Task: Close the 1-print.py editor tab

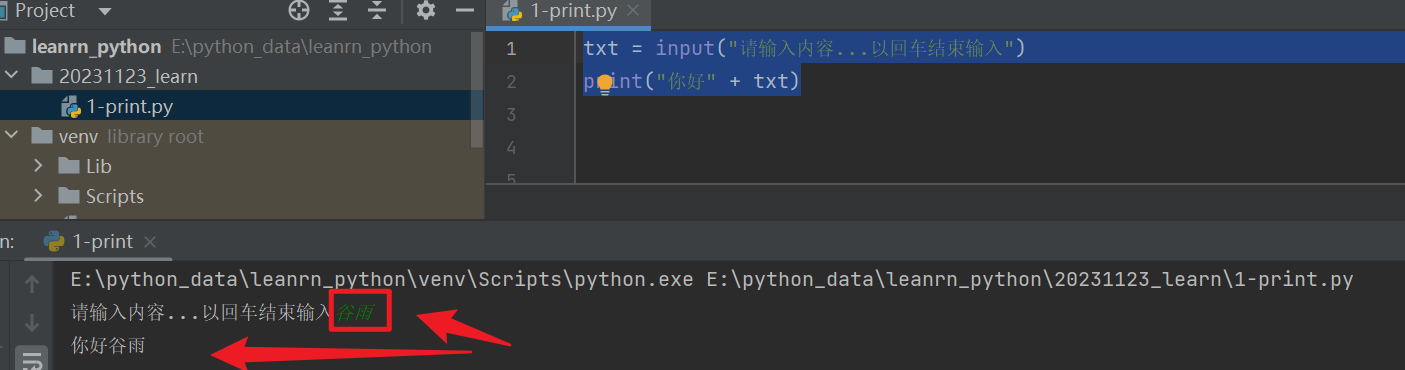Action: pyautogui.click(x=634, y=12)
